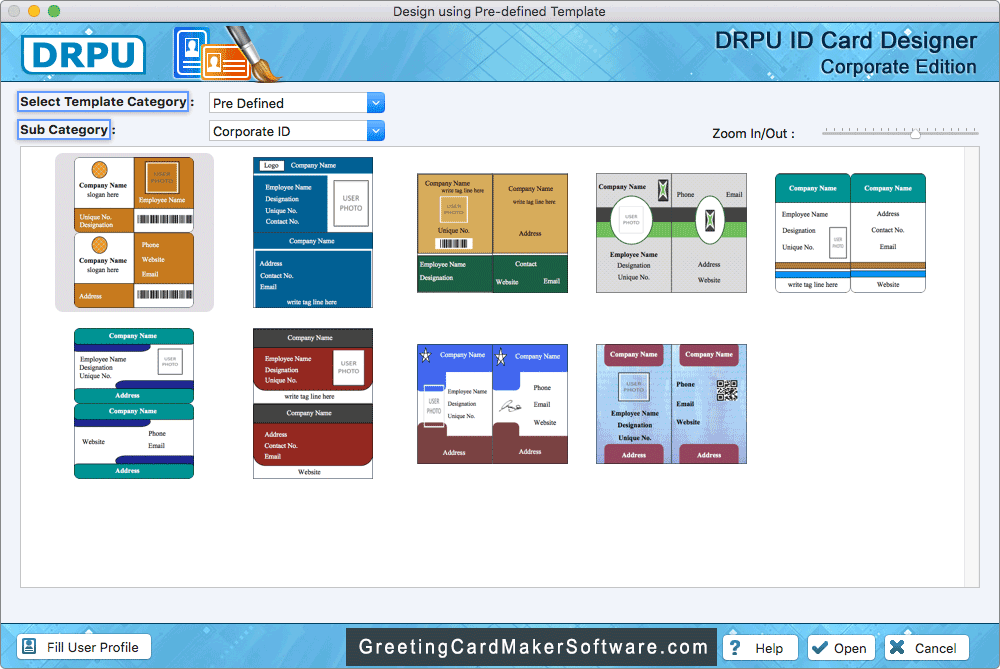This screenshot has height=669, width=1000.
Task: Choose the tan and green card template
Action: (492, 233)
